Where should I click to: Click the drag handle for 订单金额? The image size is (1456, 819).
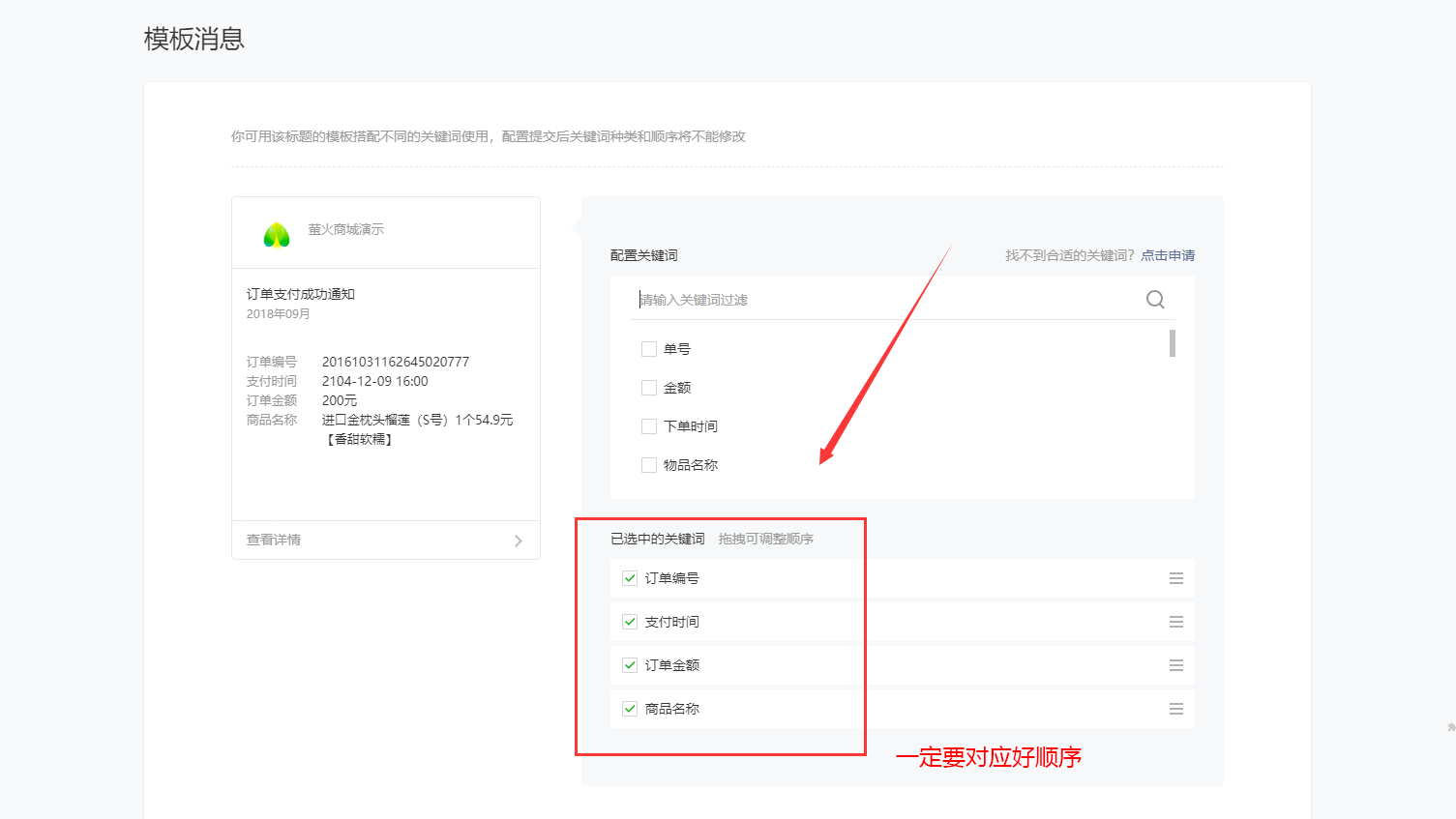(x=1176, y=665)
